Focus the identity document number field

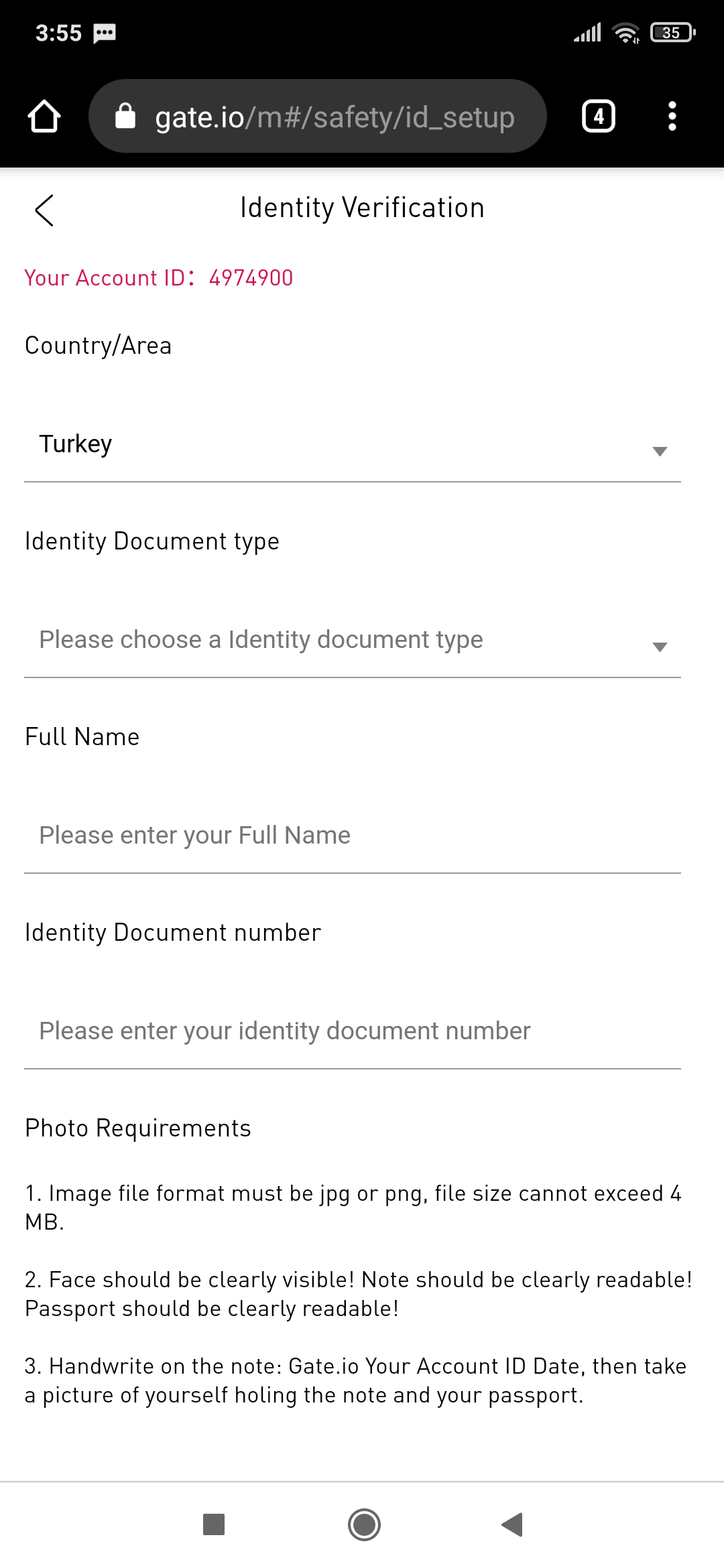coord(353,1031)
